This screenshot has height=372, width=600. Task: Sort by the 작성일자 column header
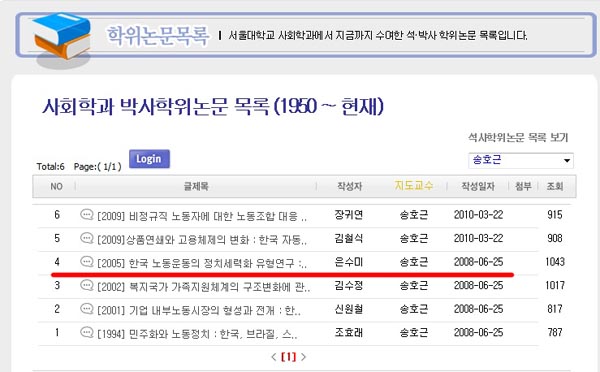click(478, 186)
